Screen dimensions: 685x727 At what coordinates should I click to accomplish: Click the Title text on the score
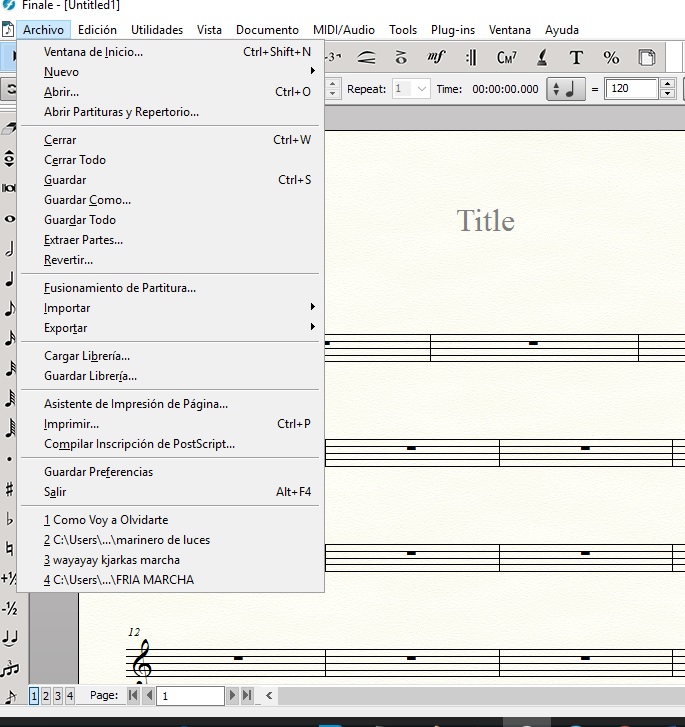[486, 221]
